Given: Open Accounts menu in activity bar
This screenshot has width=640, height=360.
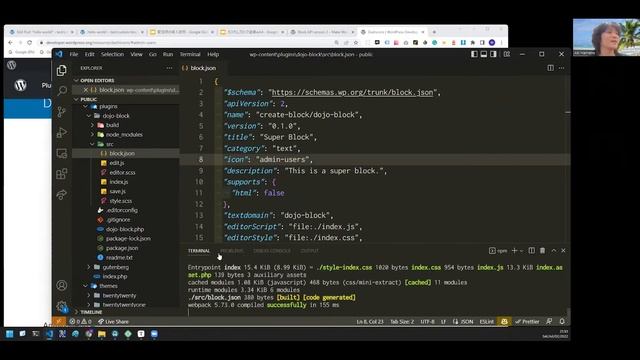Looking at the screenshot, I should [62, 285].
